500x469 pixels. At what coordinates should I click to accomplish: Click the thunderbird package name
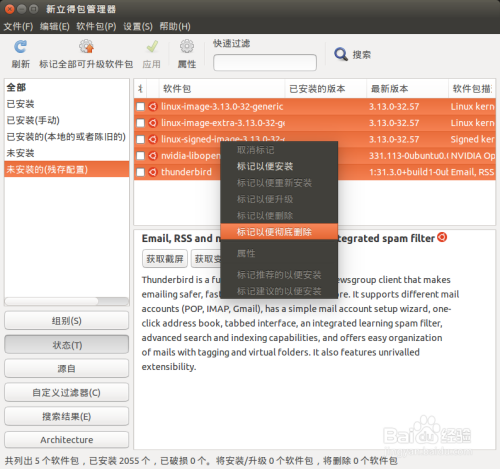point(186,172)
